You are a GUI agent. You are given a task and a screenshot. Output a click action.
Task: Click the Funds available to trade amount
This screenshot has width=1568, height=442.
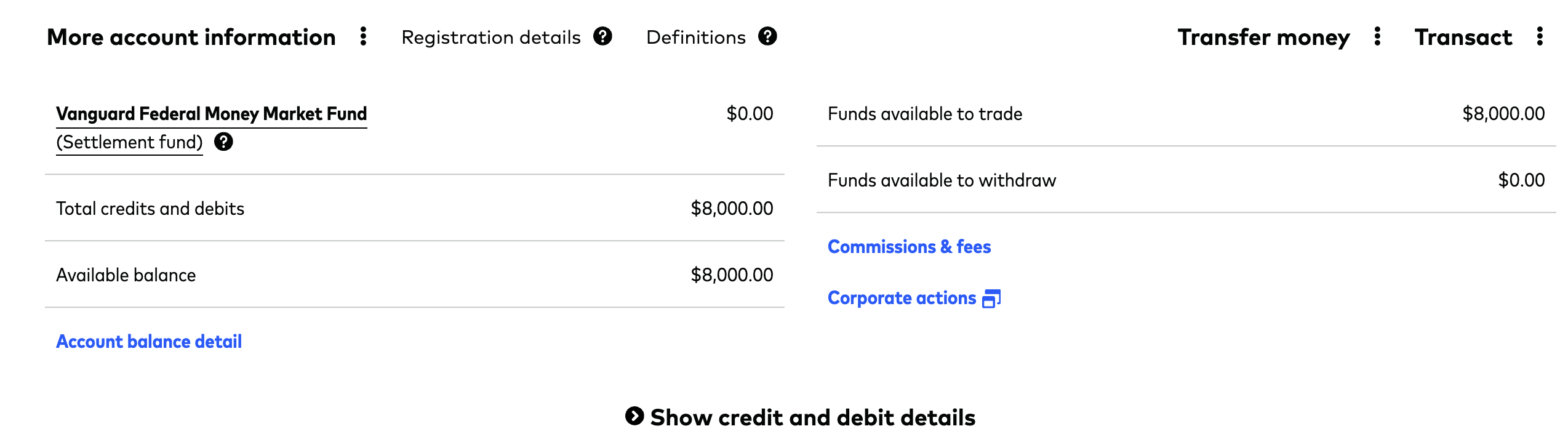tap(1503, 114)
